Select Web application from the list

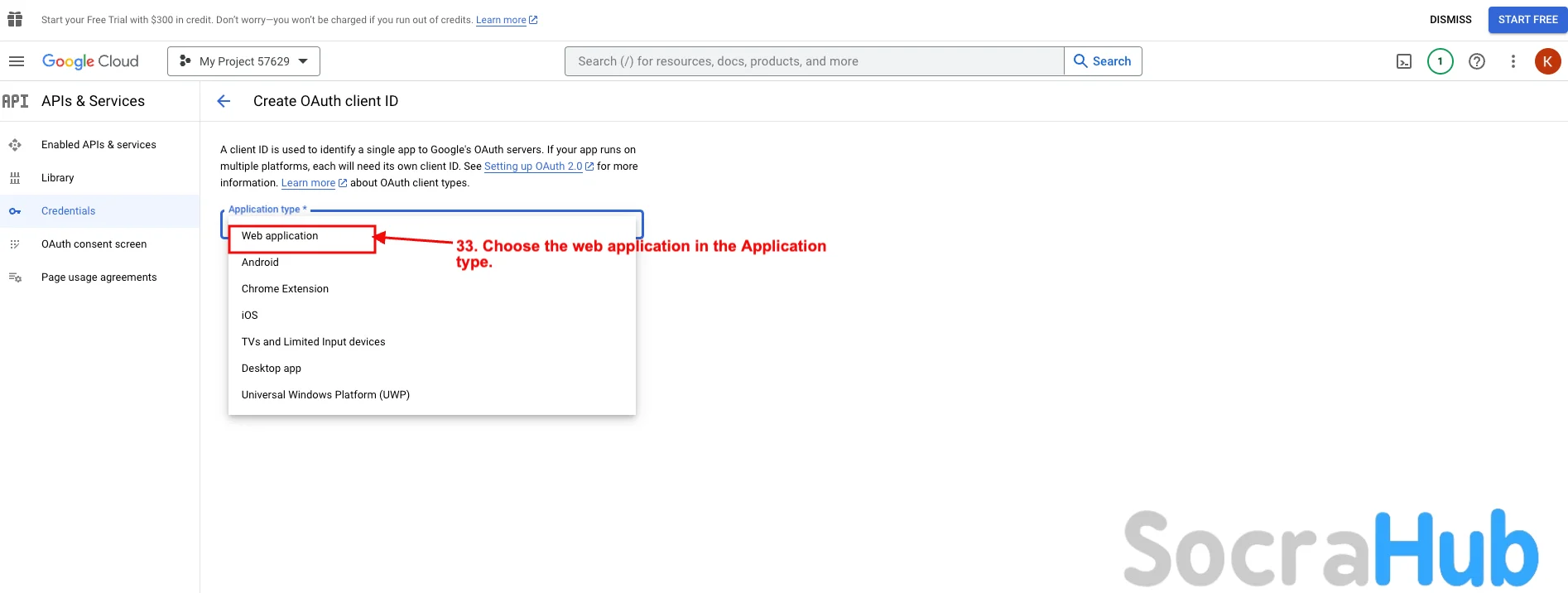[x=280, y=236]
